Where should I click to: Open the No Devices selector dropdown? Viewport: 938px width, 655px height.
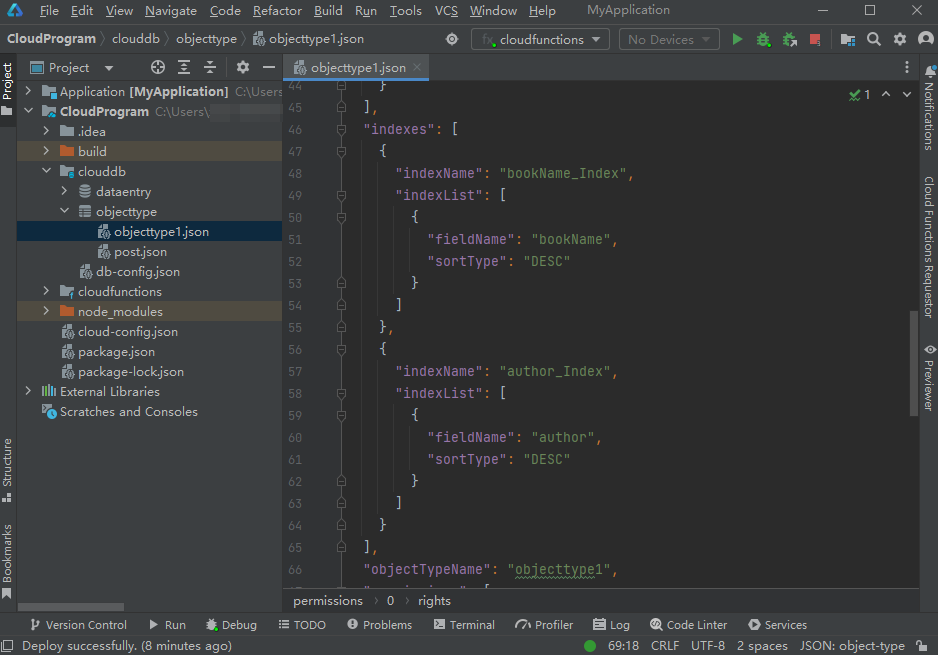pos(669,39)
